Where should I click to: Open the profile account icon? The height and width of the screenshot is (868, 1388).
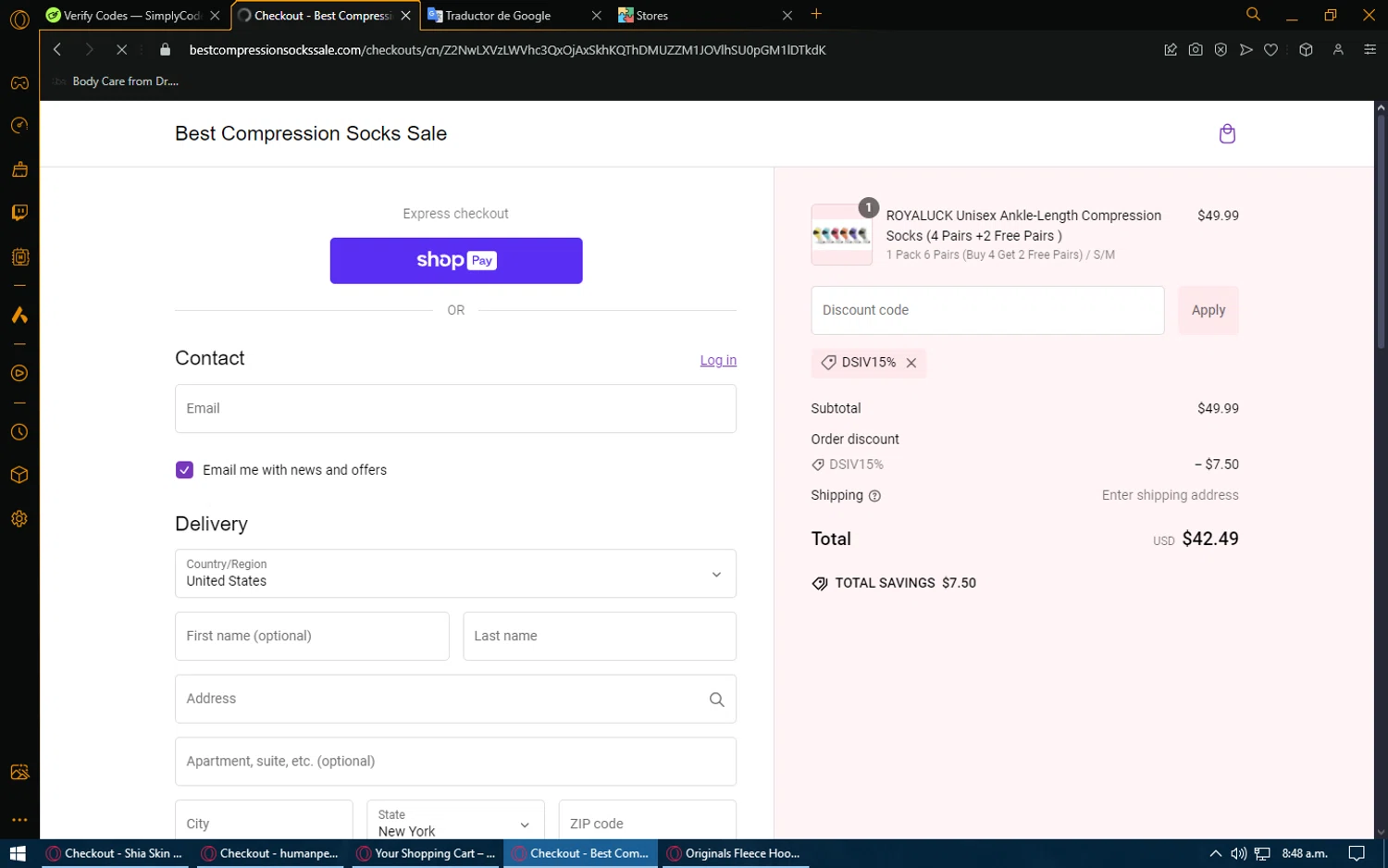tap(1338, 50)
